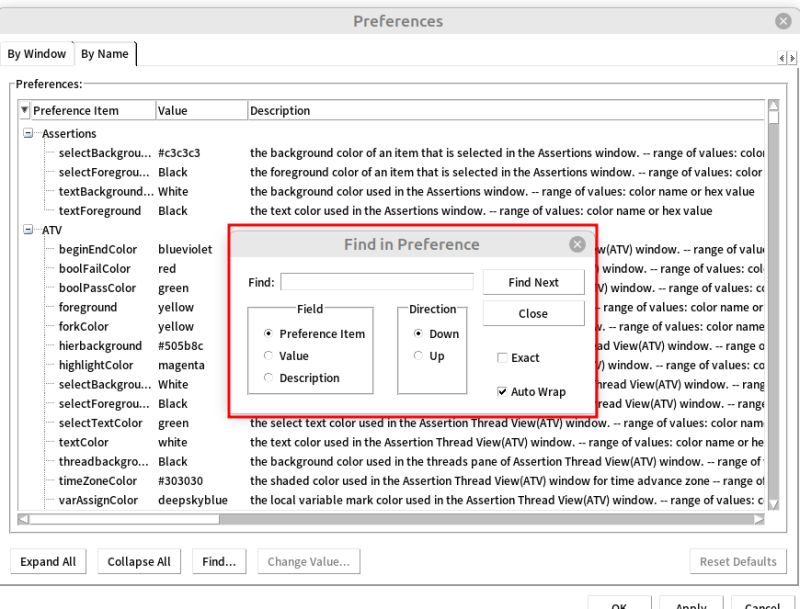Select the timeZoneColor row
Image resolution: width=800 pixels, height=609 pixels.
tap(391, 481)
